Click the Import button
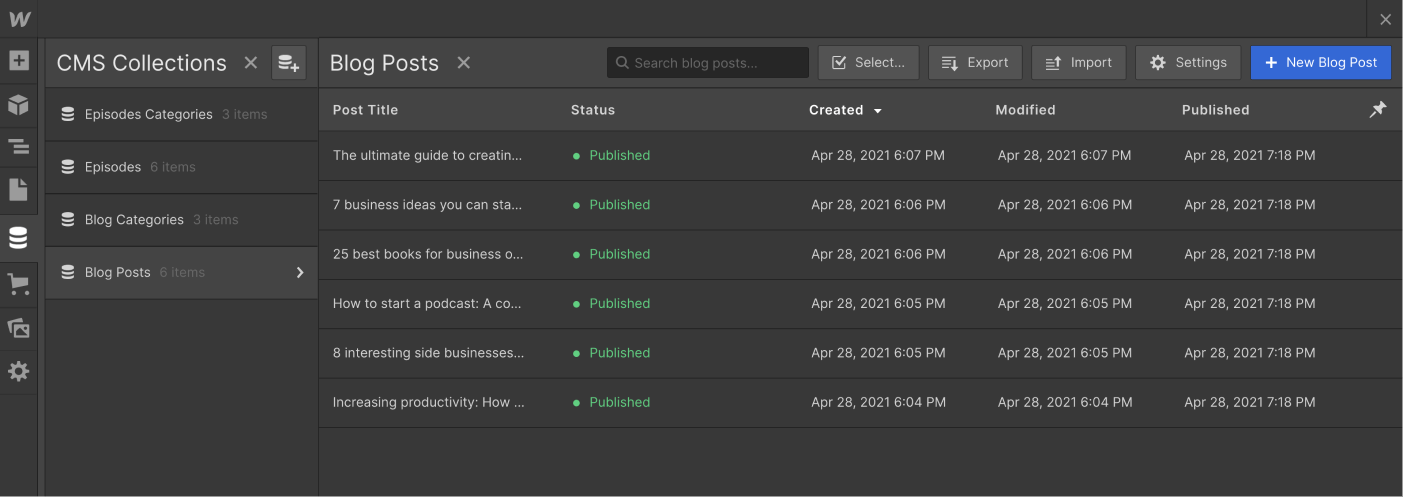1403x497 pixels. (1079, 62)
